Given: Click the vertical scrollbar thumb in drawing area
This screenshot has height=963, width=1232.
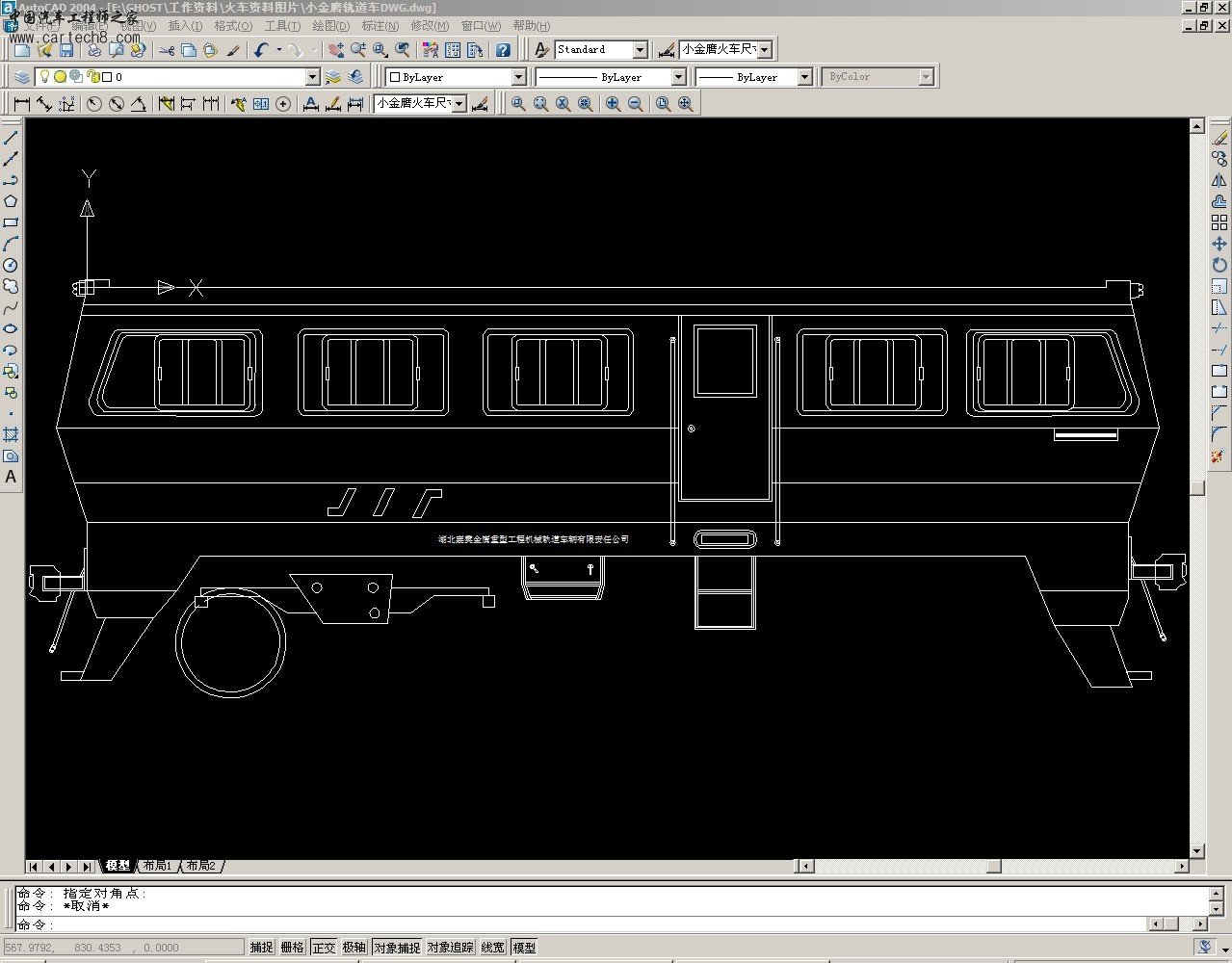Looking at the screenshot, I should 1197,488.
